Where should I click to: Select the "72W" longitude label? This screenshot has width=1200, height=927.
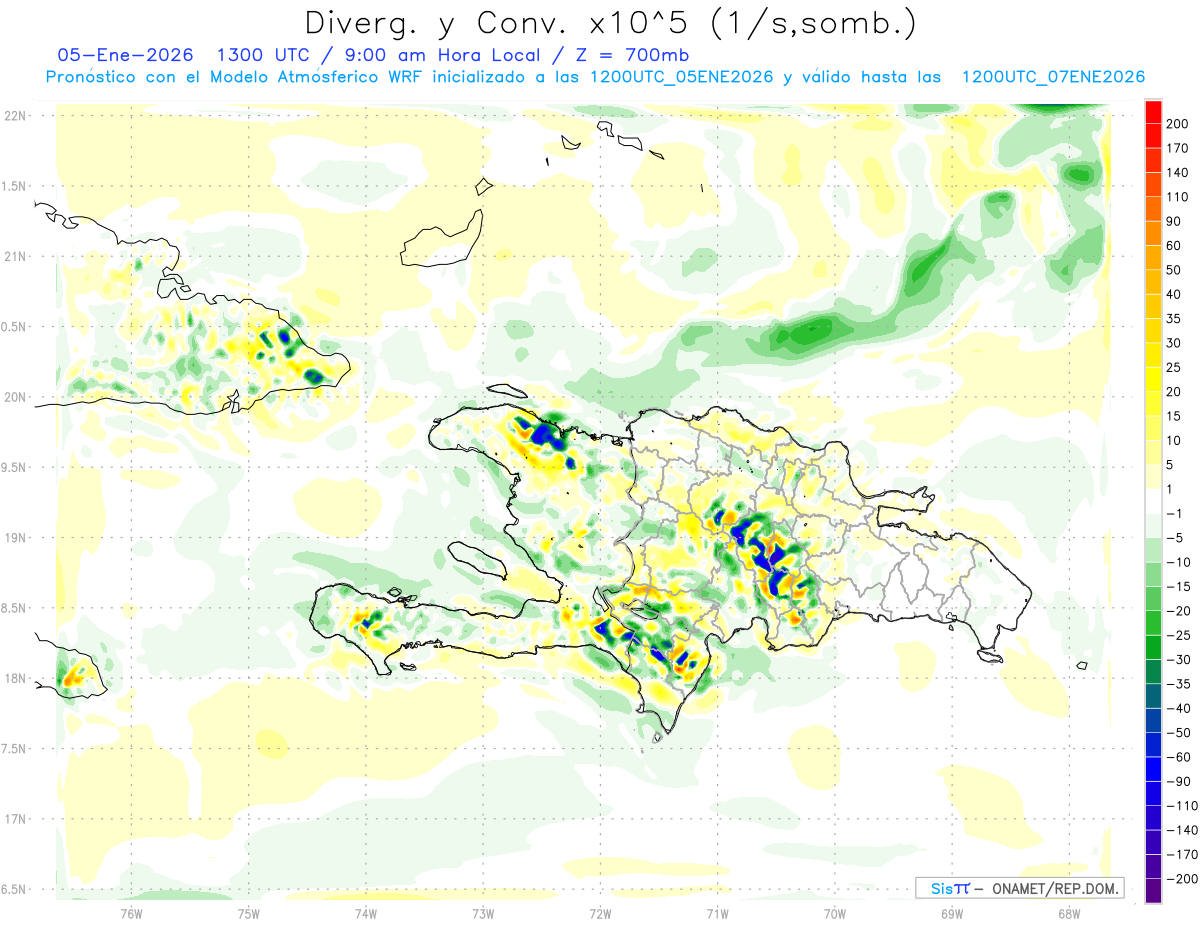pyautogui.click(x=600, y=913)
